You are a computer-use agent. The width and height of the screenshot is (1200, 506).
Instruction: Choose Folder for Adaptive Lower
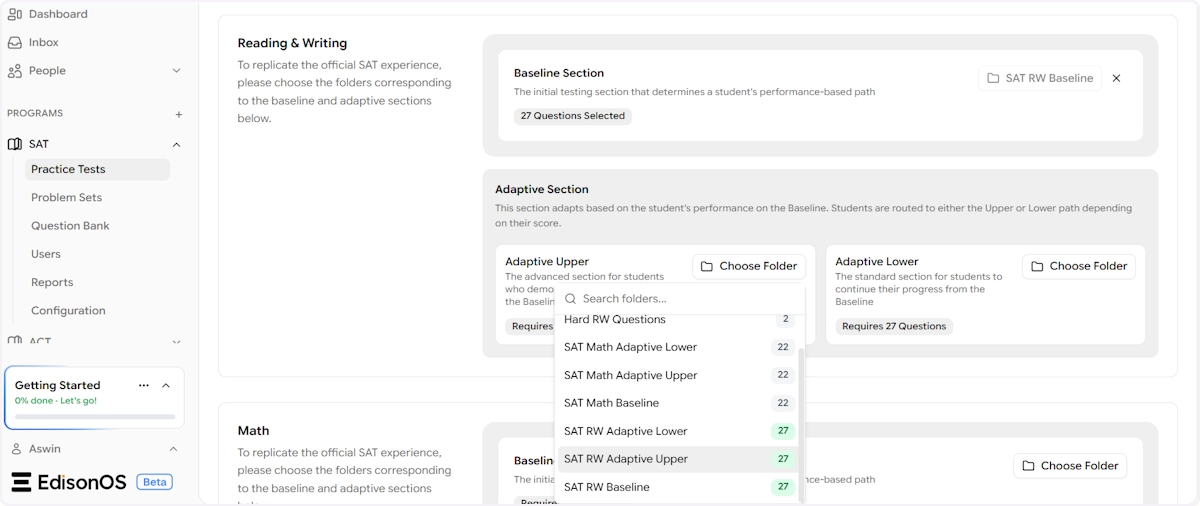tap(1077, 266)
